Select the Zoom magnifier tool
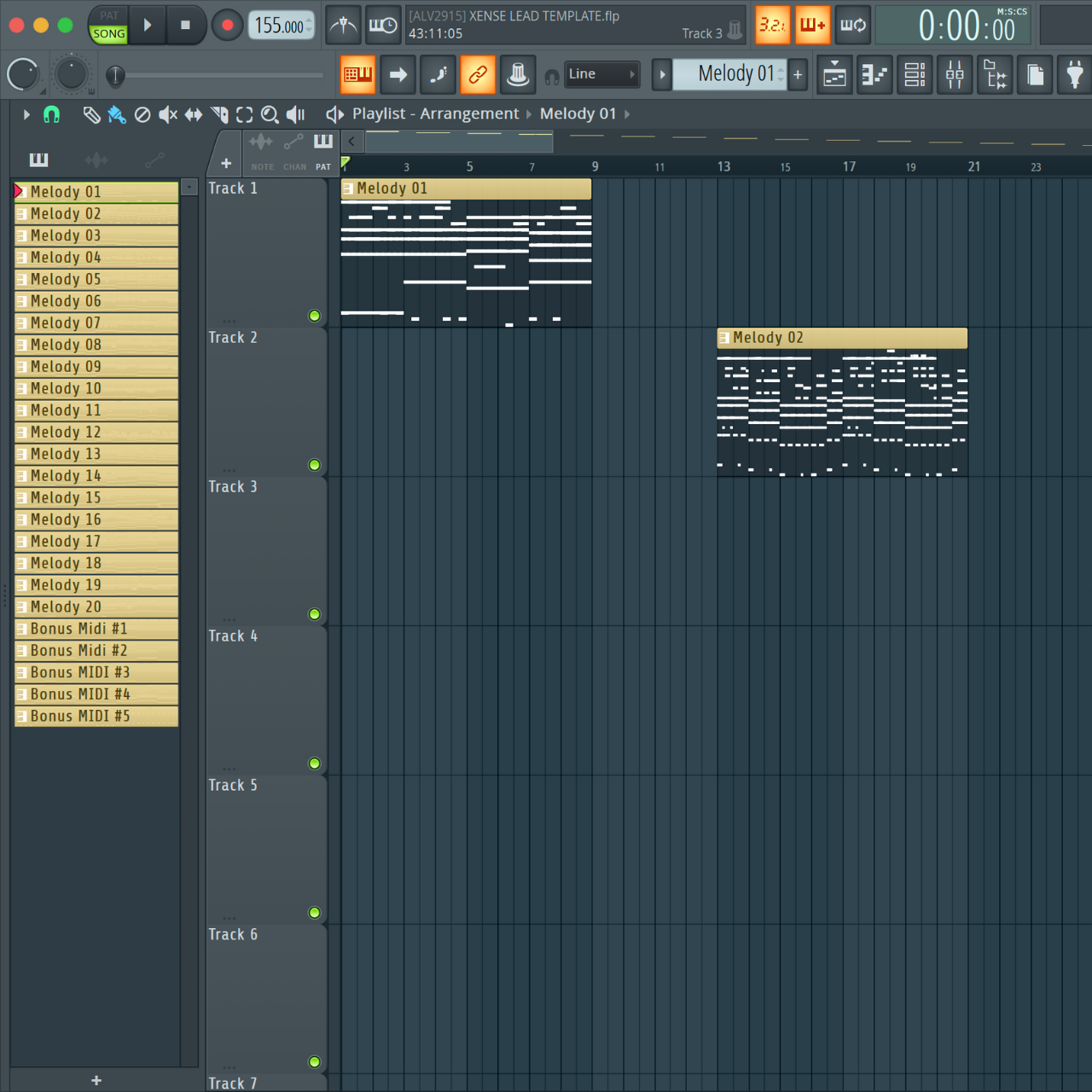Viewport: 1092px width, 1092px height. [x=270, y=114]
